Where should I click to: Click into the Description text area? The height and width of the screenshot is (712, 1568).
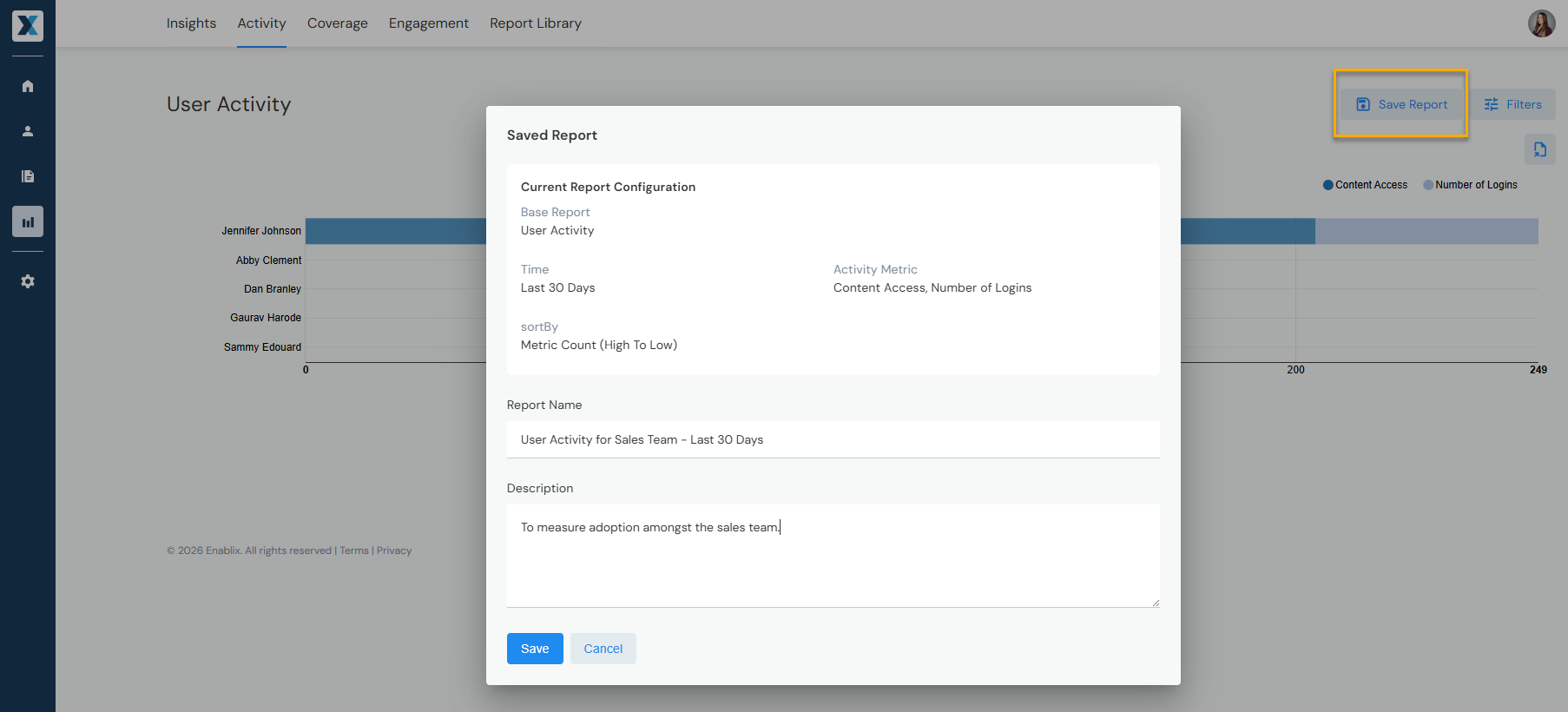(833, 556)
